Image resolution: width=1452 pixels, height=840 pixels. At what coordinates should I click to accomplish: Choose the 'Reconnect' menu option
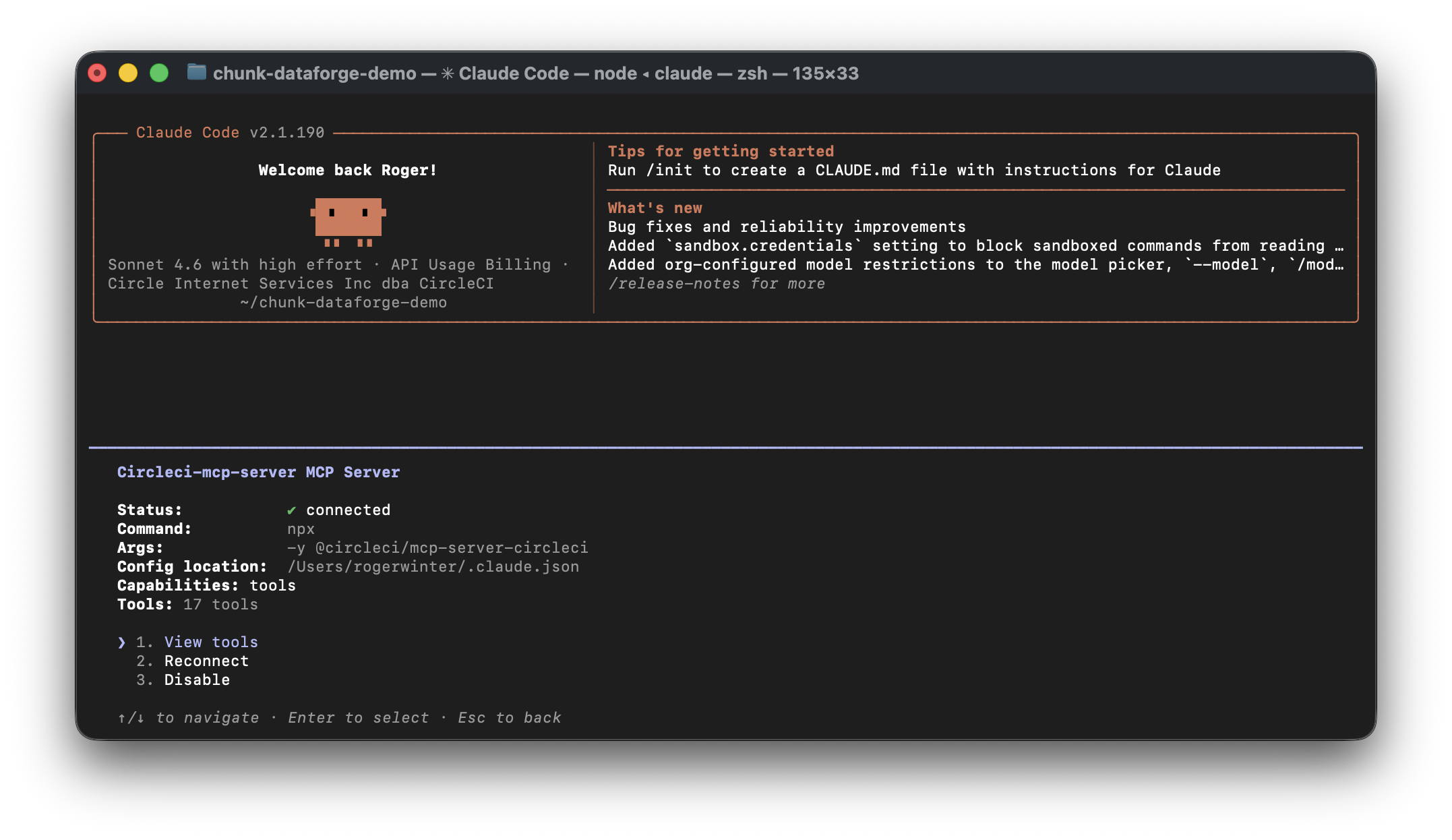point(206,661)
